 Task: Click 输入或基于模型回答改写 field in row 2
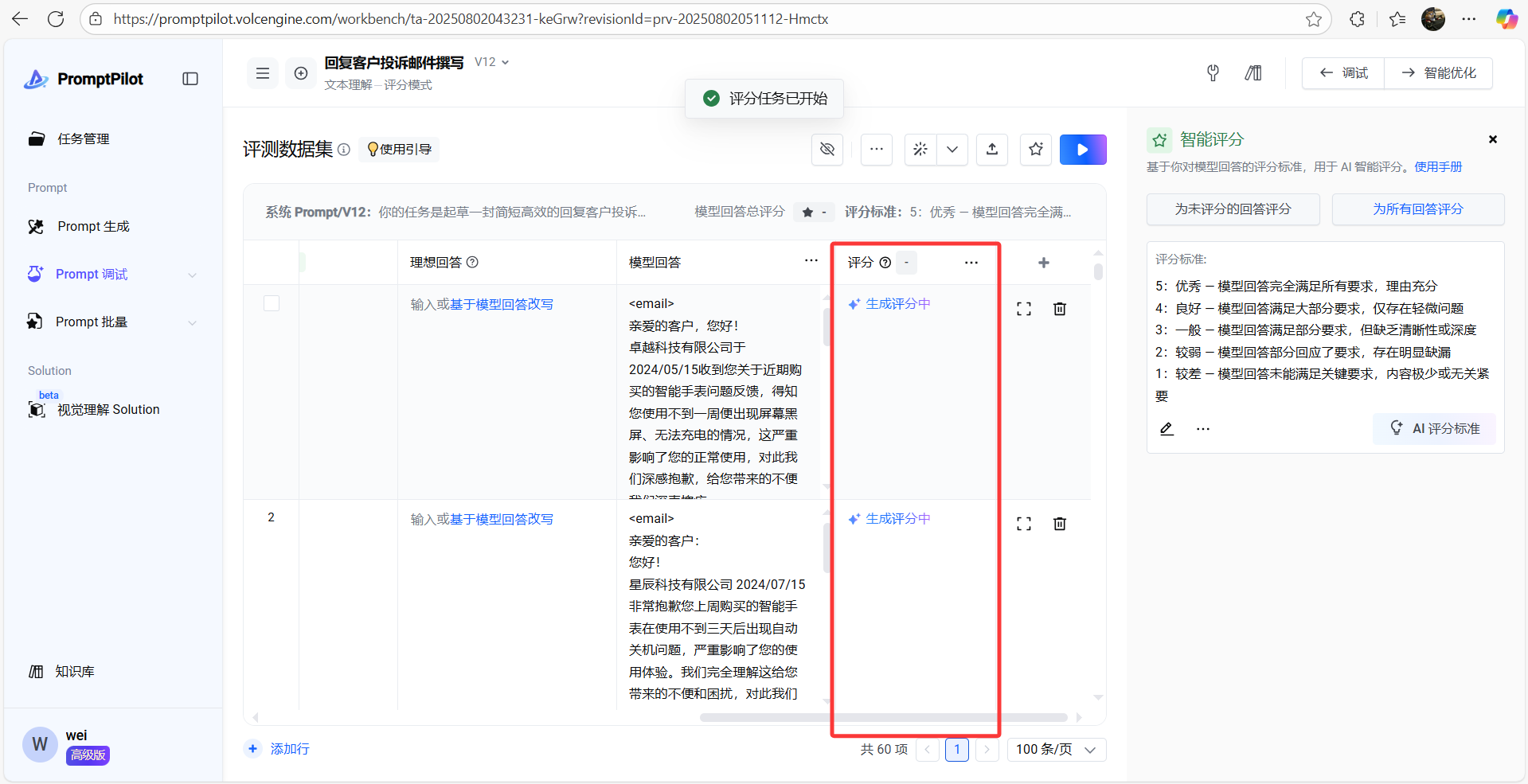(x=482, y=519)
